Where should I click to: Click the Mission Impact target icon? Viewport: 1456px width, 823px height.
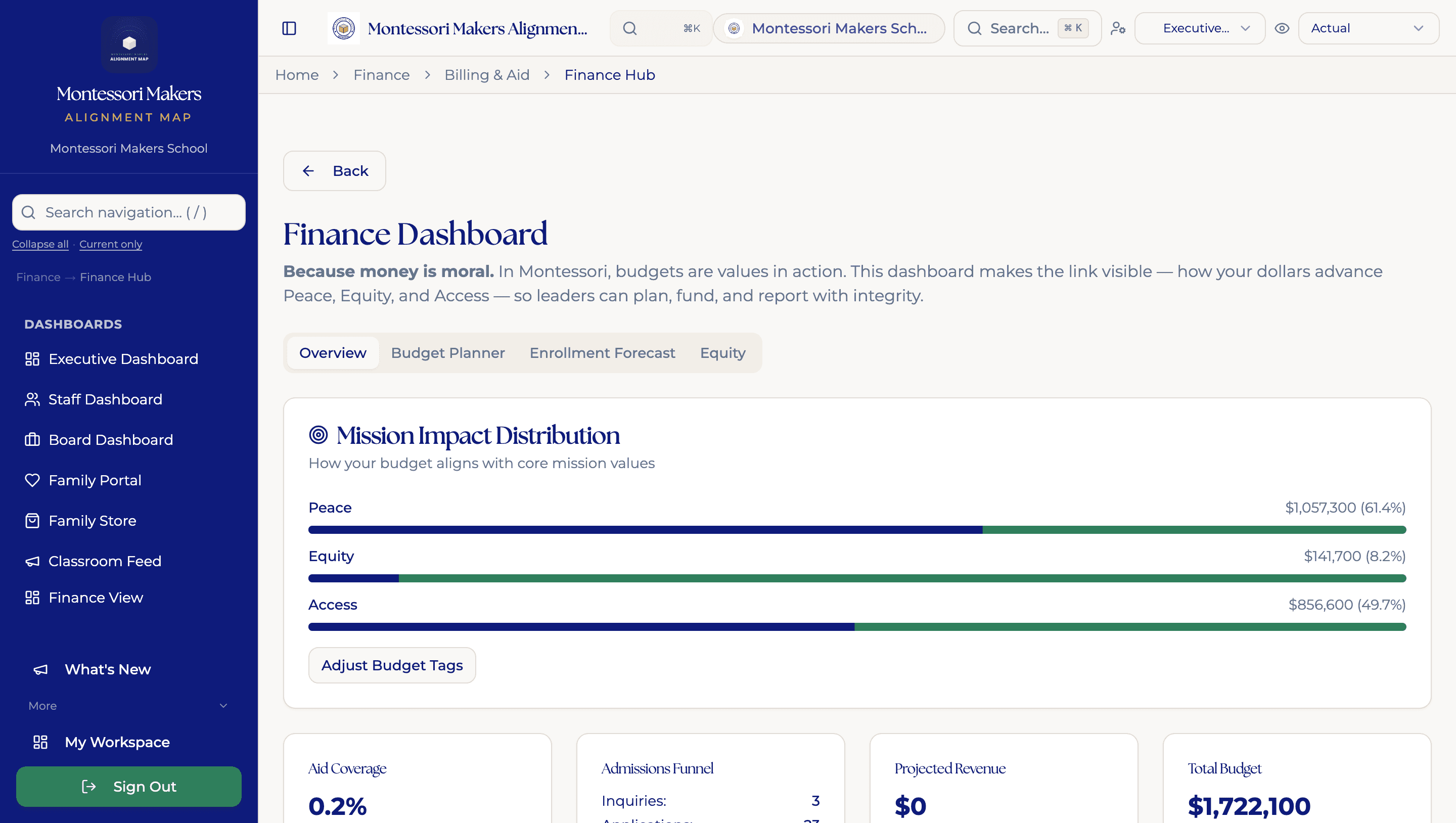point(318,435)
